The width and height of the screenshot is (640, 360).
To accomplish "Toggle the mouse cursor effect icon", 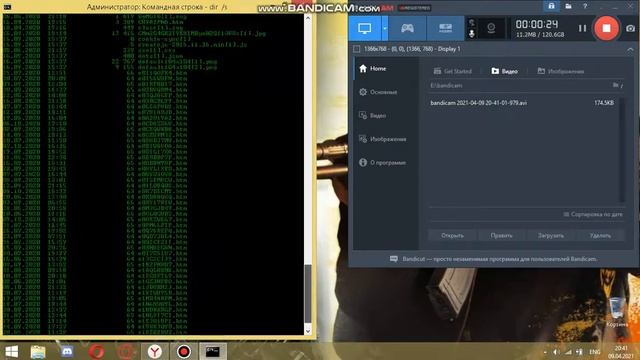I will (471, 23).
